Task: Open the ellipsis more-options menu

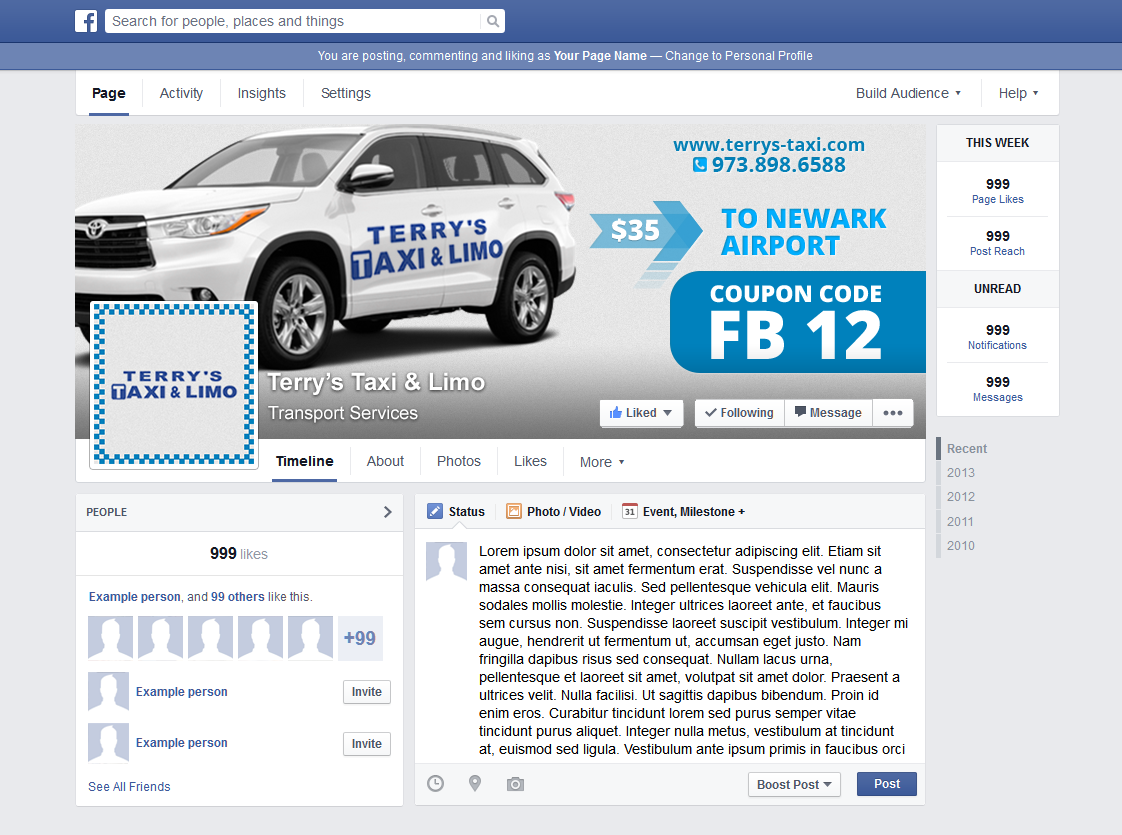Action: 893,412
